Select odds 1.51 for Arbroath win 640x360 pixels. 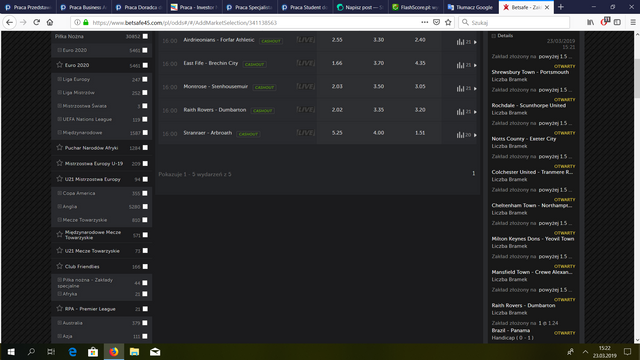click(420, 133)
